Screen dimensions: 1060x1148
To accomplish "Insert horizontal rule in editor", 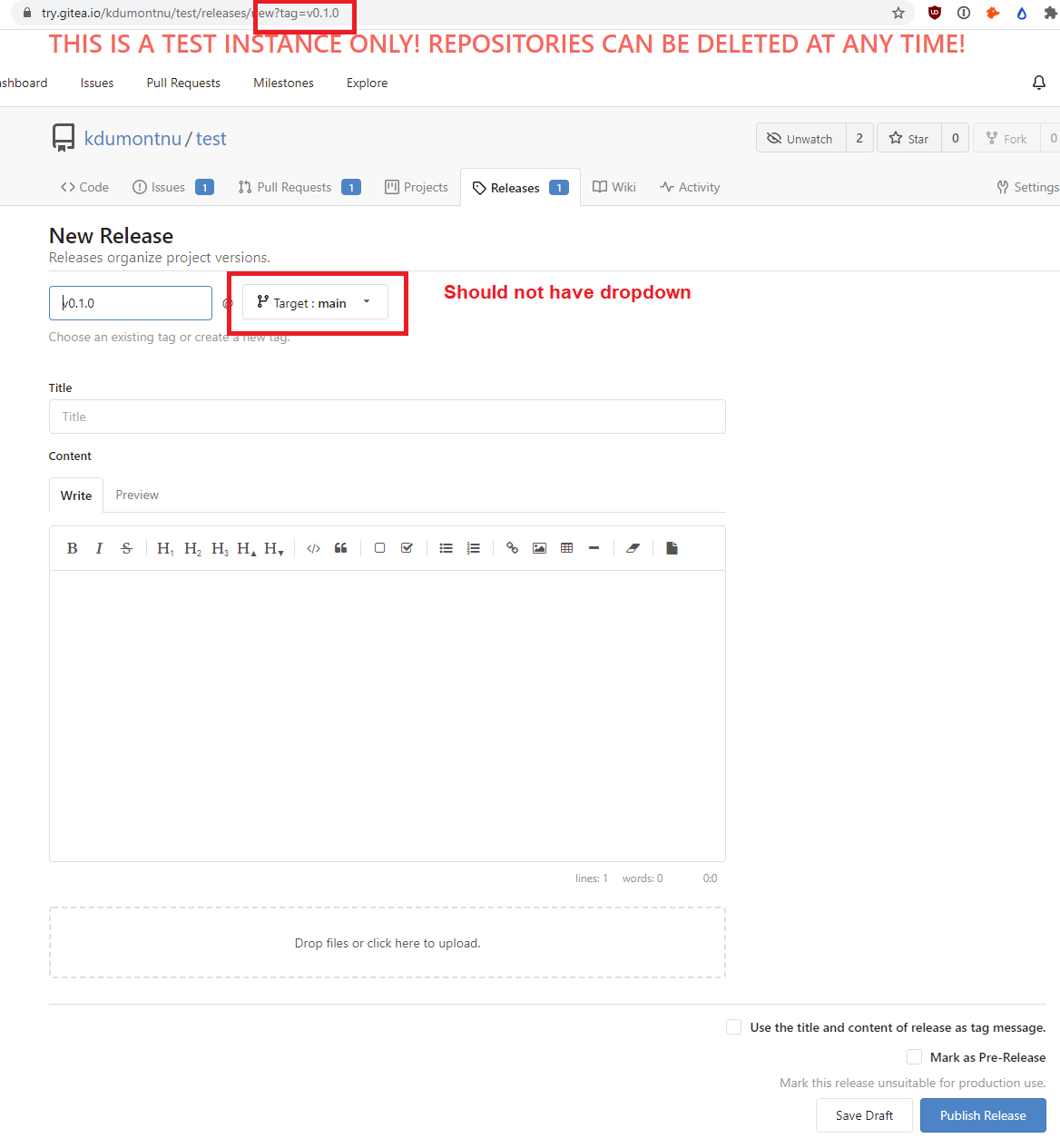I will 594,548.
